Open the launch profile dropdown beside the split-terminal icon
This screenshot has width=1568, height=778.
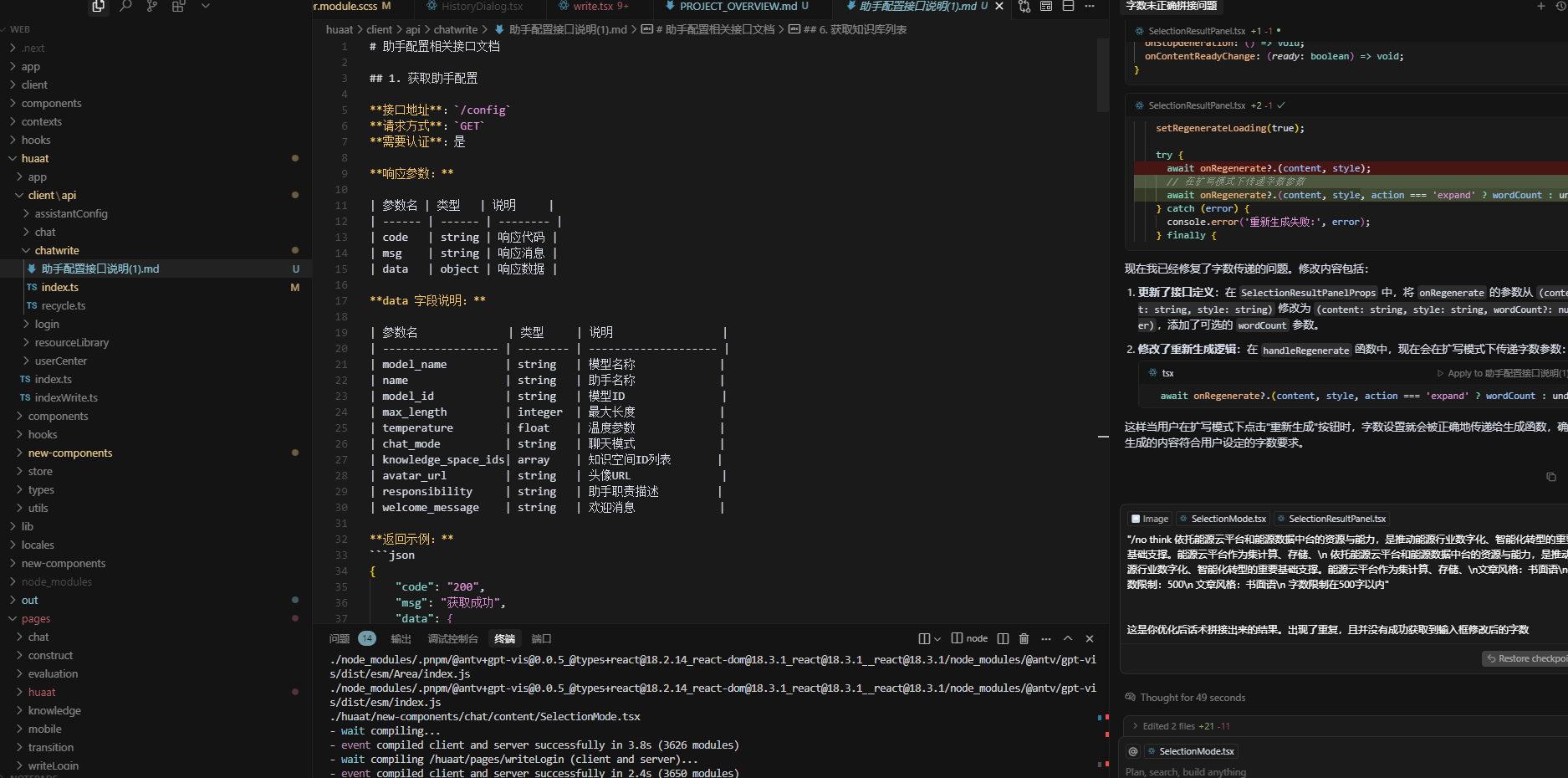point(937,638)
